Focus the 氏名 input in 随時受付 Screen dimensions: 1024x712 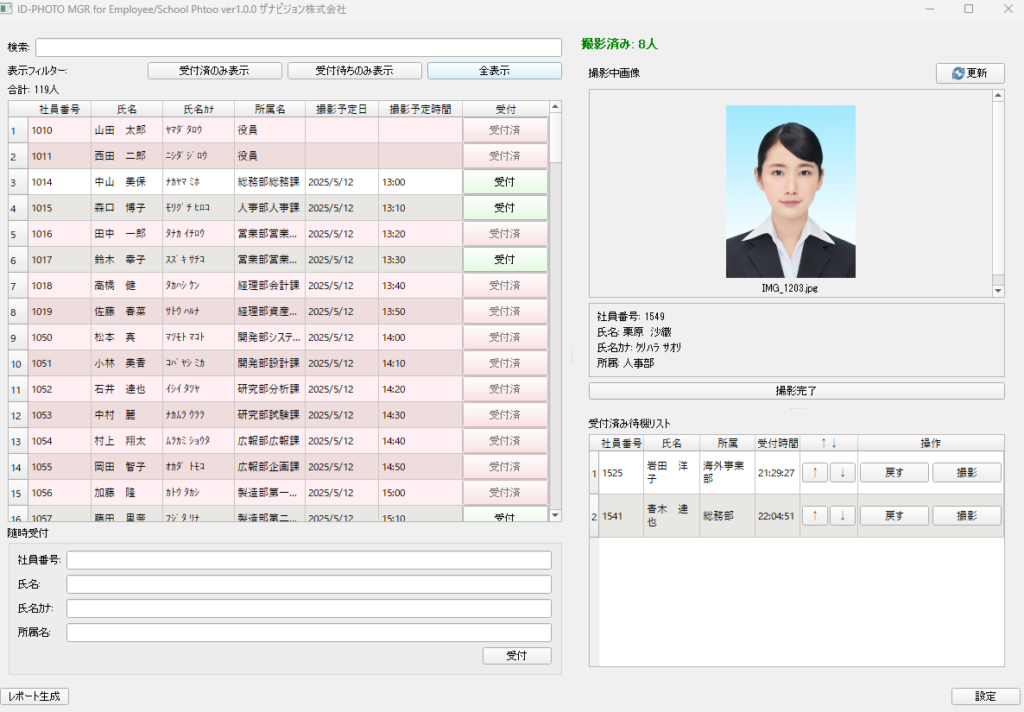(x=309, y=585)
